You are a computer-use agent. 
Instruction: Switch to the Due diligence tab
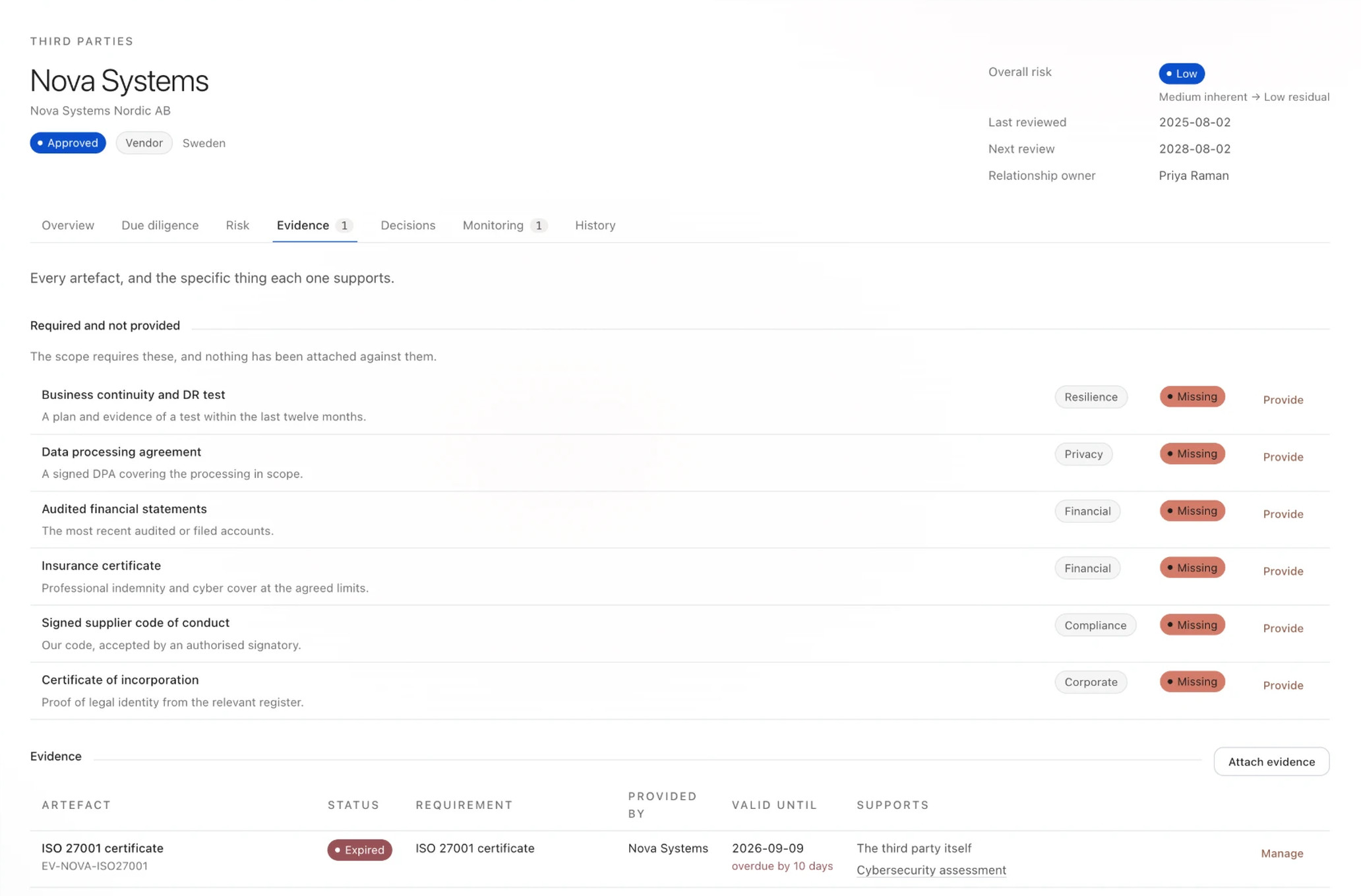(160, 225)
